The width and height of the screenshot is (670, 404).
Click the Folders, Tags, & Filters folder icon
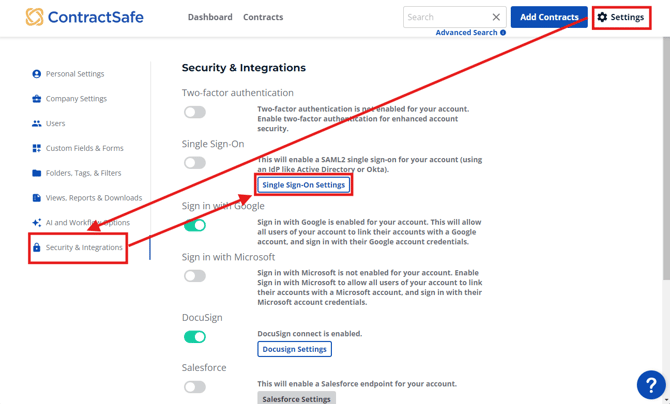tap(37, 173)
